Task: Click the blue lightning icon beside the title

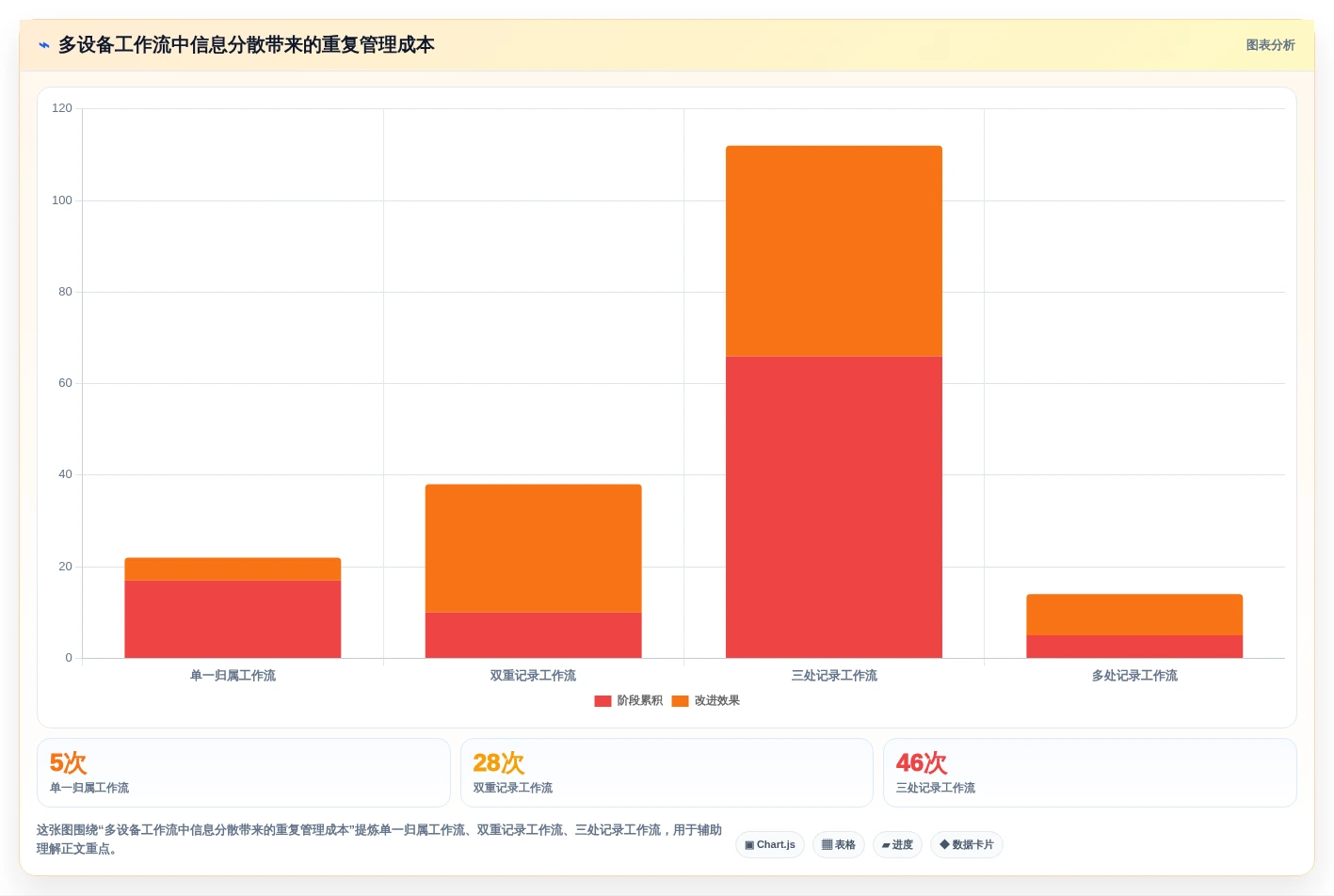Action: point(43,45)
